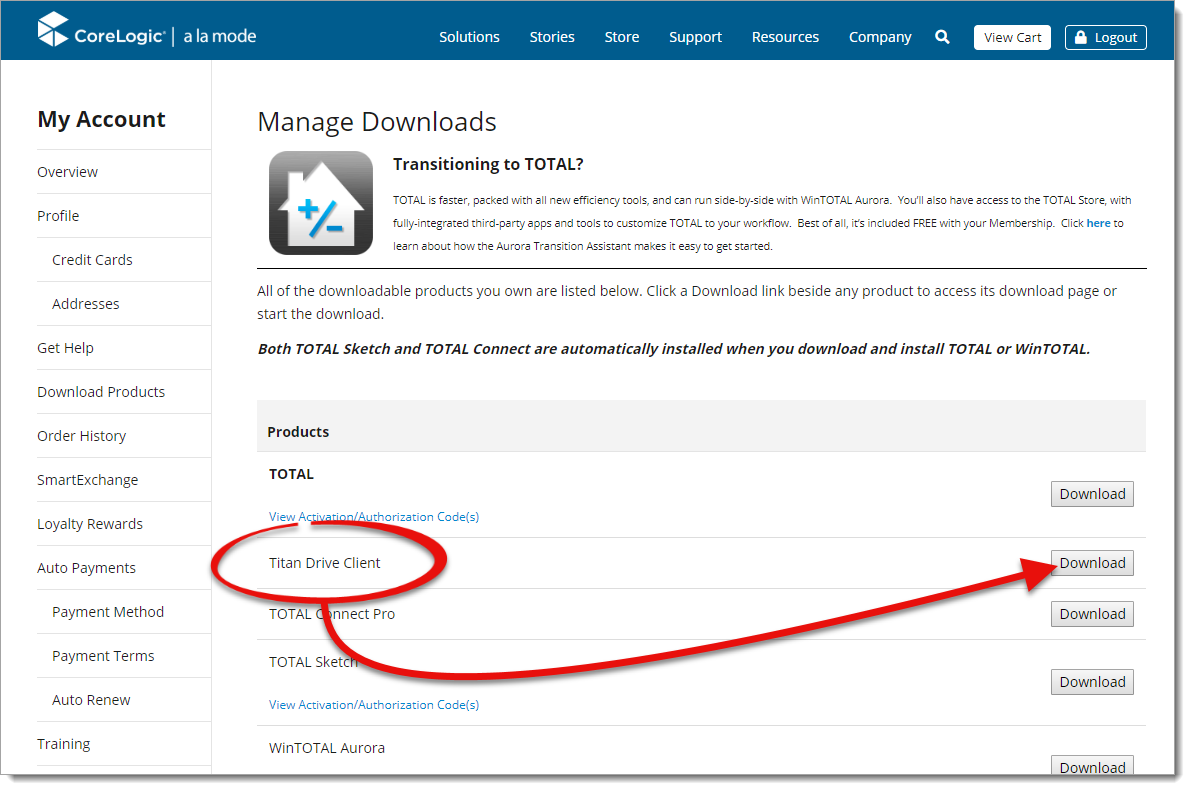Open the Solutions menu
This screenshot has width=1190, height=790.
[x=469, y=37]
